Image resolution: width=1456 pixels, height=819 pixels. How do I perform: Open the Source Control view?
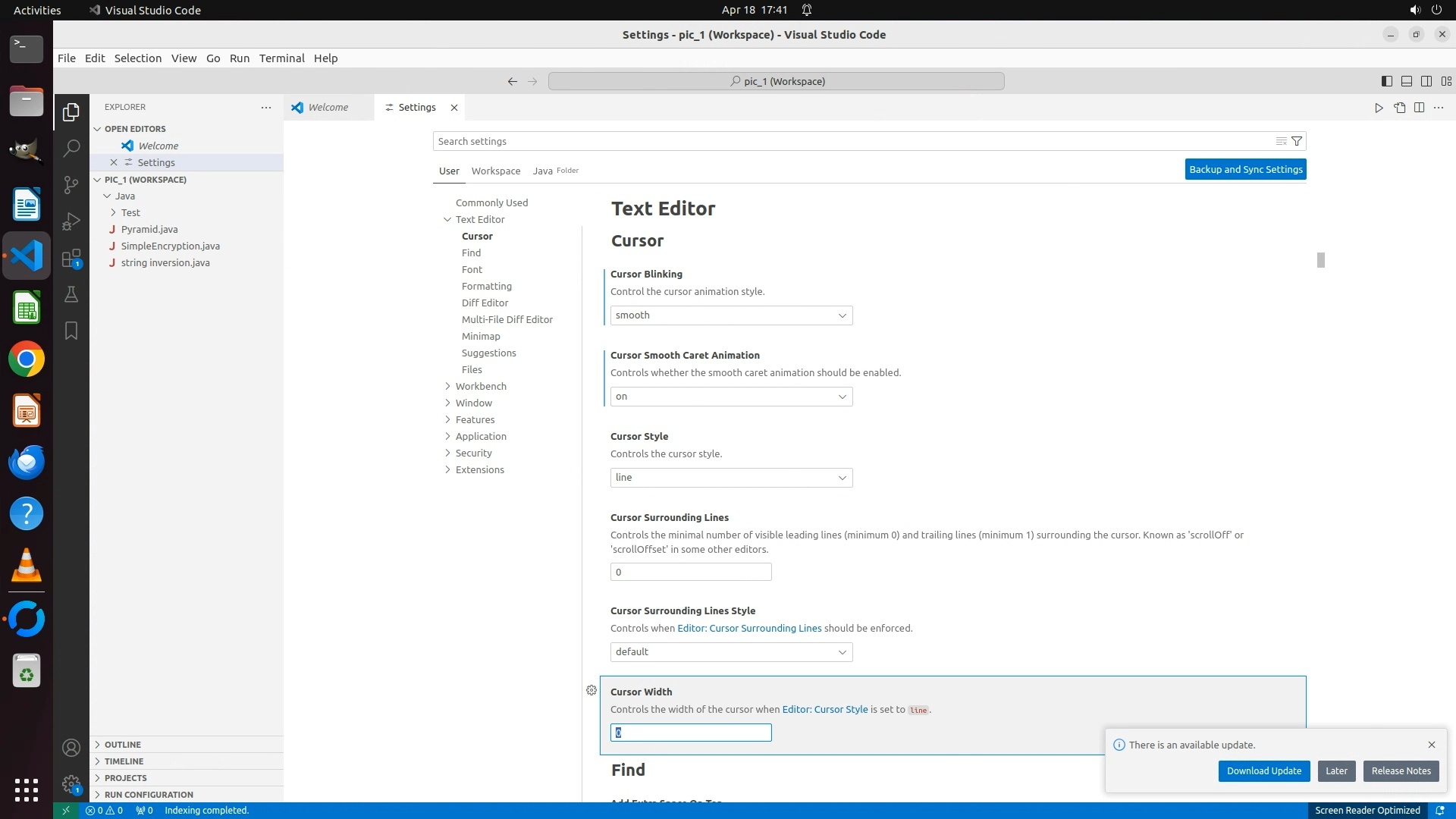coord(71,185)
